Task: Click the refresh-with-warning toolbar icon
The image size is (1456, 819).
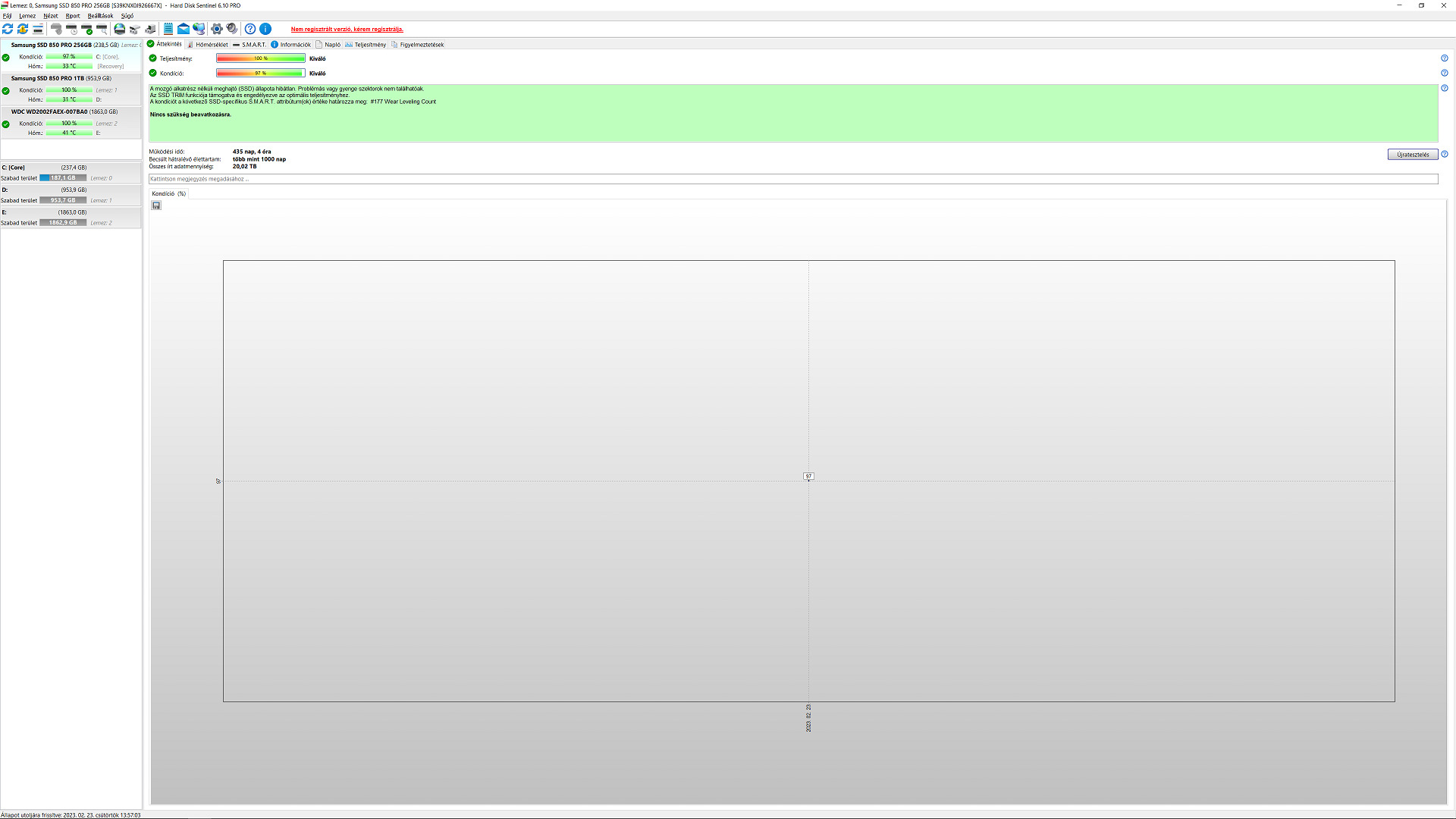Action: [x=23, y=29]
